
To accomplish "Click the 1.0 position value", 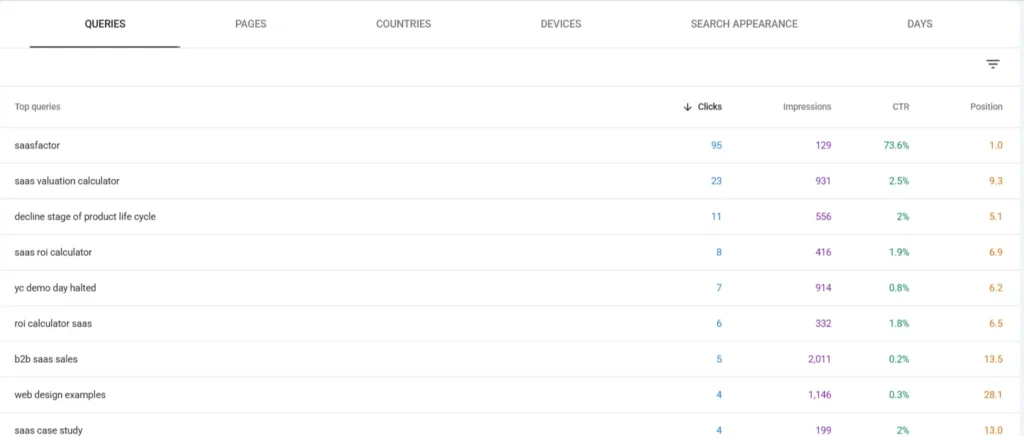I will (x=995, y=146).
